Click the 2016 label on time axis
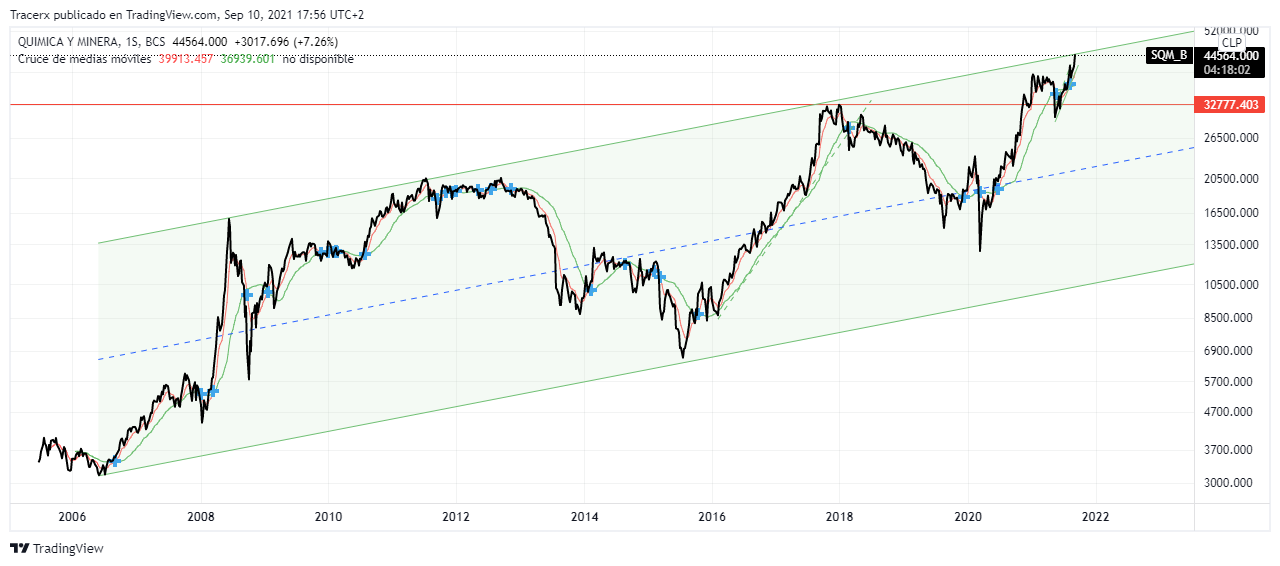This screenshot has width=1280, height=566. (x=712, y=517)
